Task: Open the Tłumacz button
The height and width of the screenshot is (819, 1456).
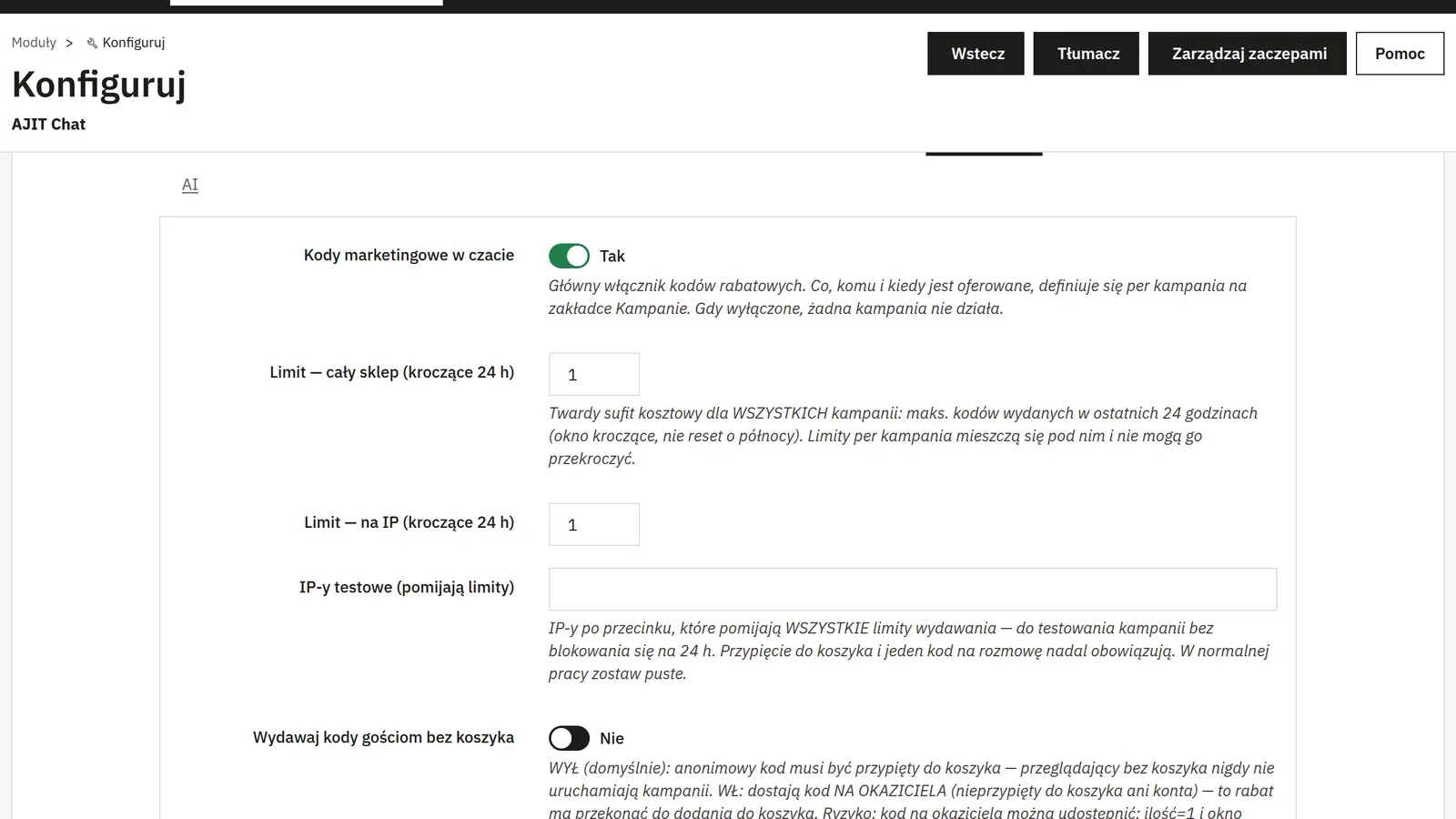Action: tap(1087, 54)
